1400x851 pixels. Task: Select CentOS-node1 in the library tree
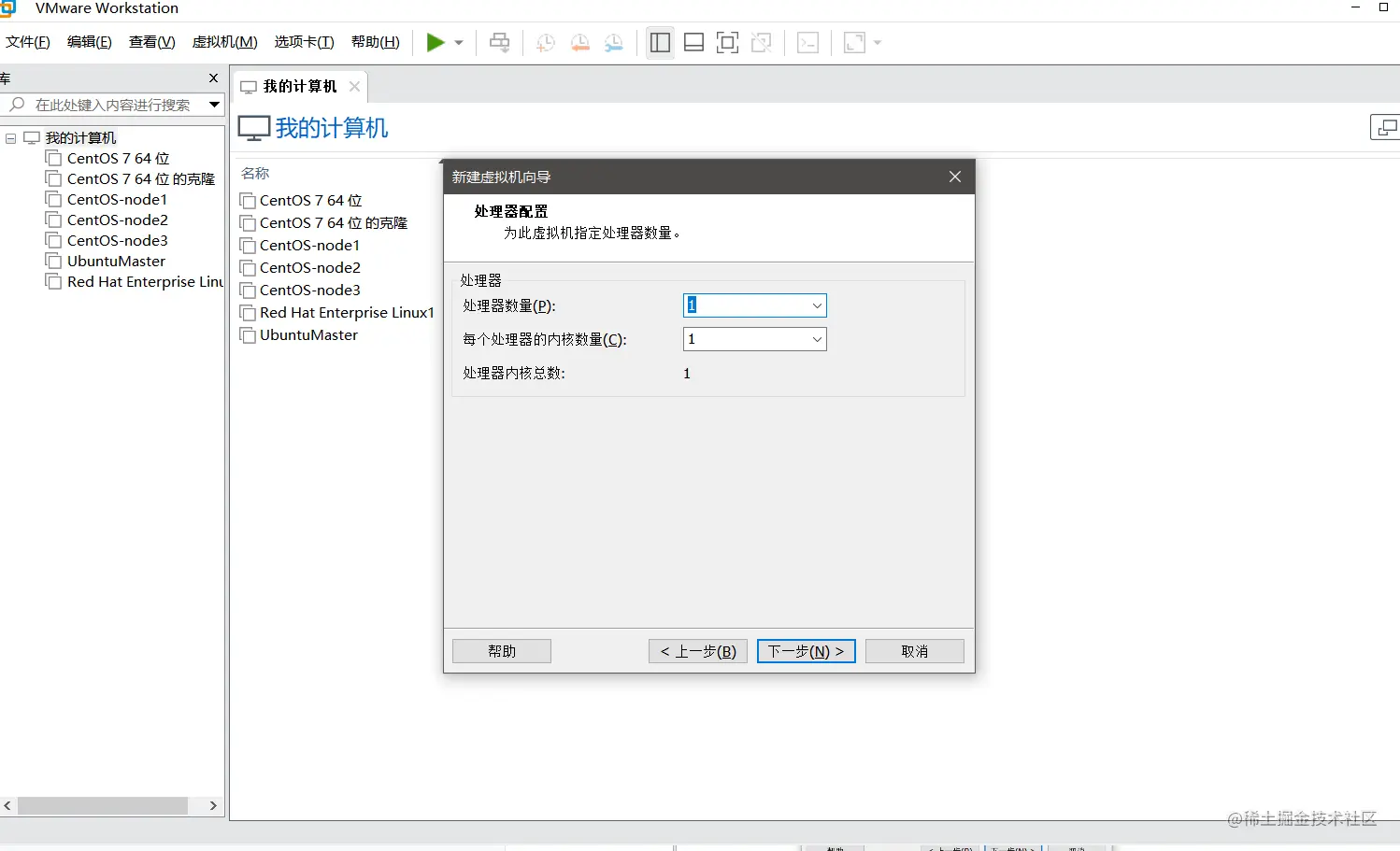[x=117, y=200]
